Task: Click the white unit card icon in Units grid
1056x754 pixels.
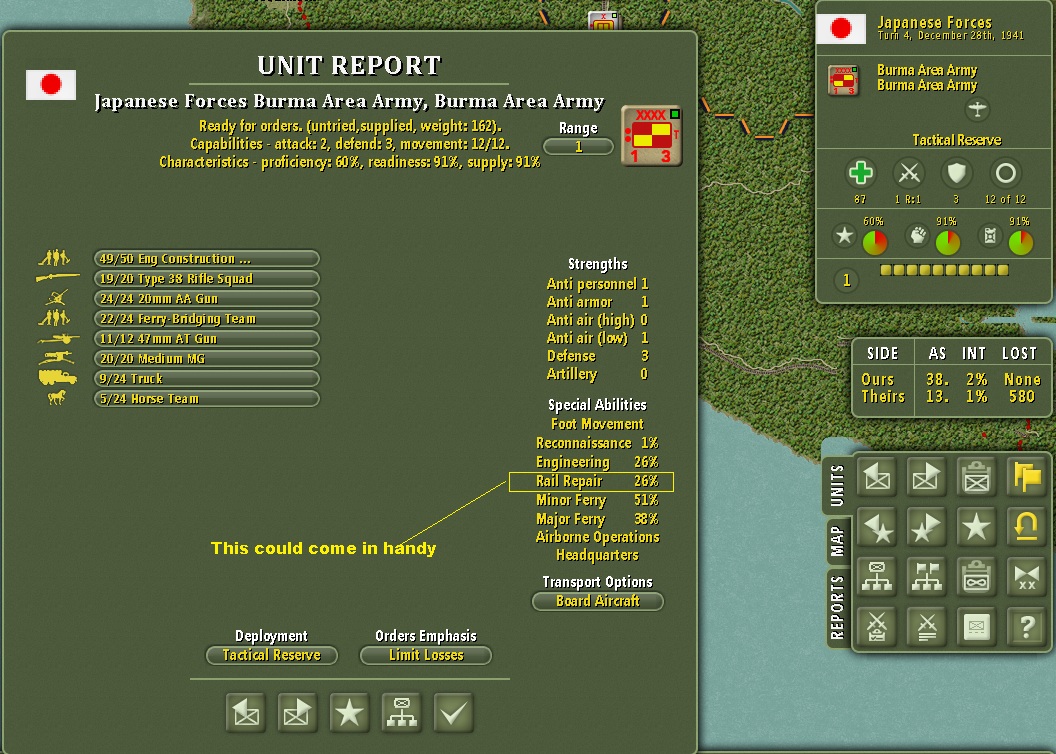Action: [977, 627]
